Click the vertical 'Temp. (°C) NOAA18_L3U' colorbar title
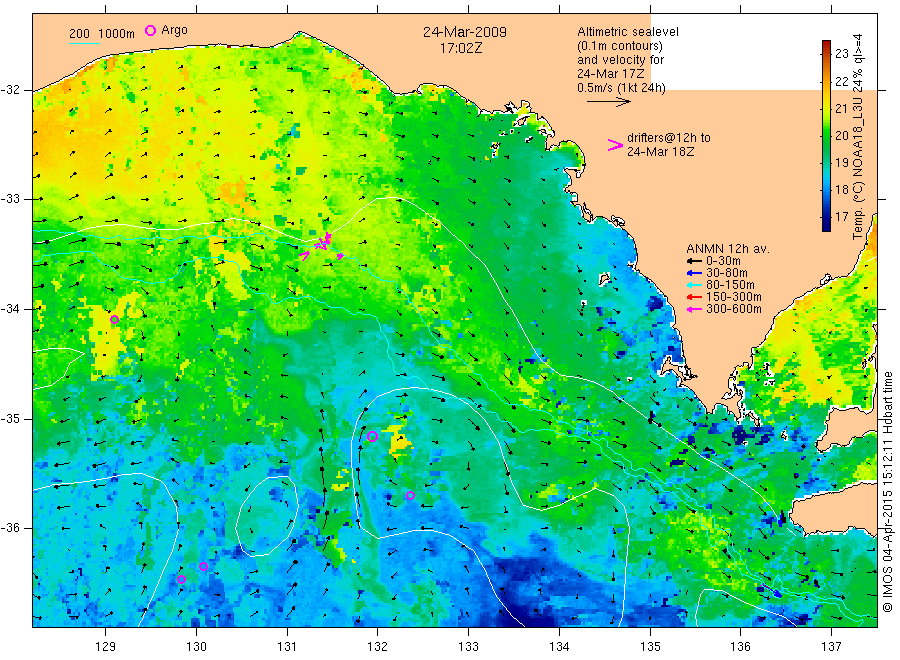This screenshot has width=900, height=660. [858, 137]
